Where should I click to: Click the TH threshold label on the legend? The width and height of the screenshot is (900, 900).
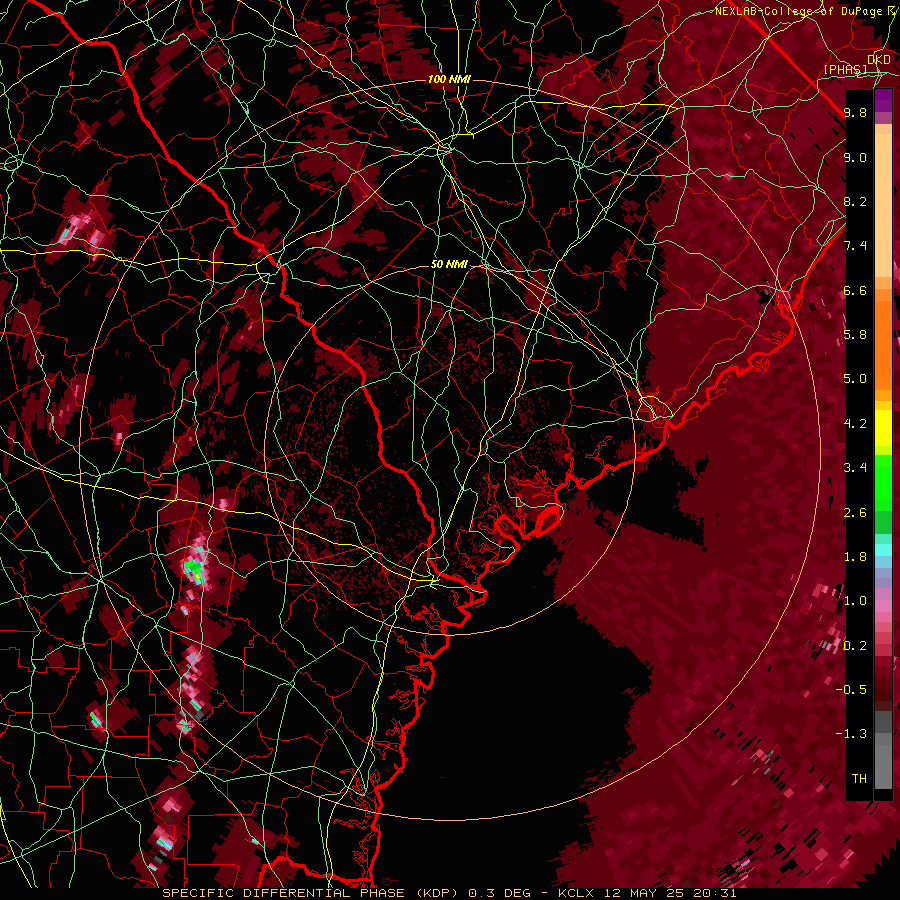[x=859, y=779]
